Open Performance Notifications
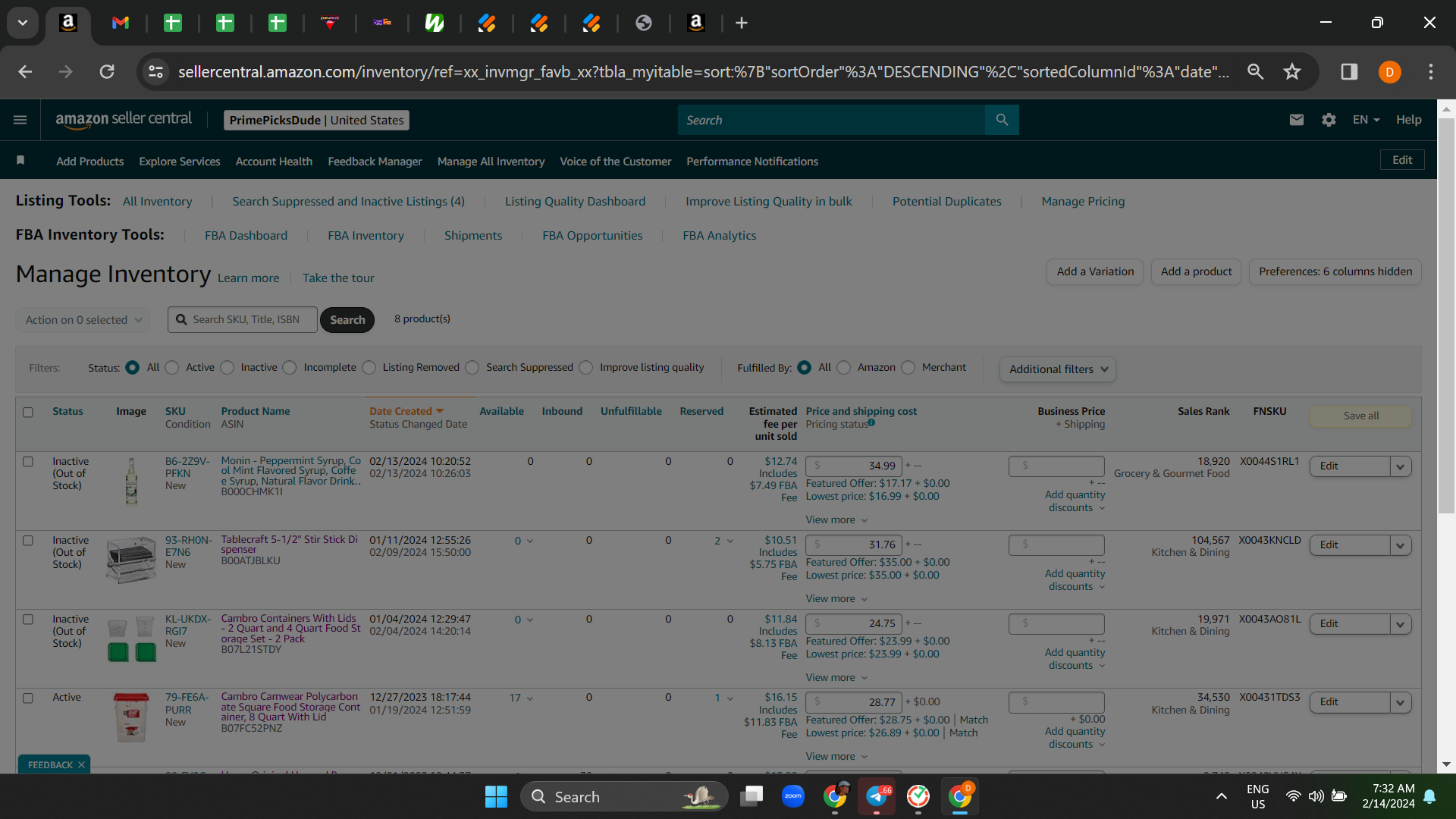Viewport: 1456px width, 819px height. [752, 162]
